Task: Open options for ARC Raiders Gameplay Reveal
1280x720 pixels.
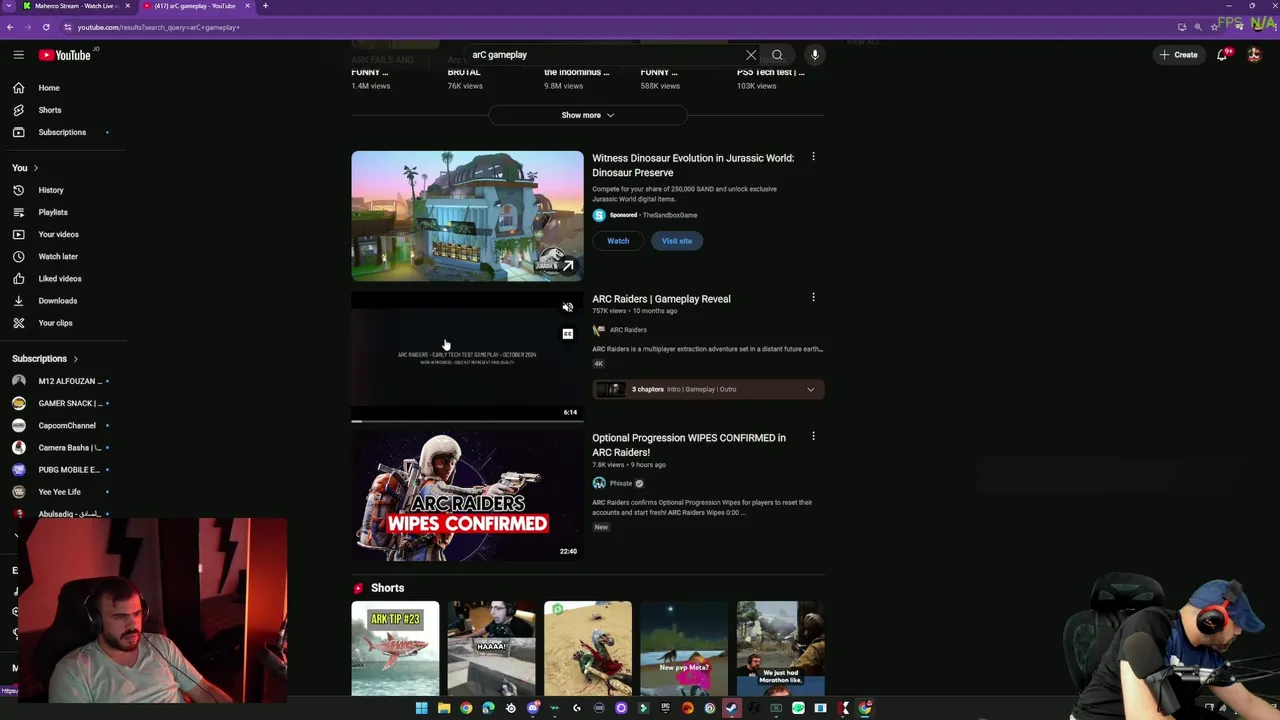Action: [813, 298]
